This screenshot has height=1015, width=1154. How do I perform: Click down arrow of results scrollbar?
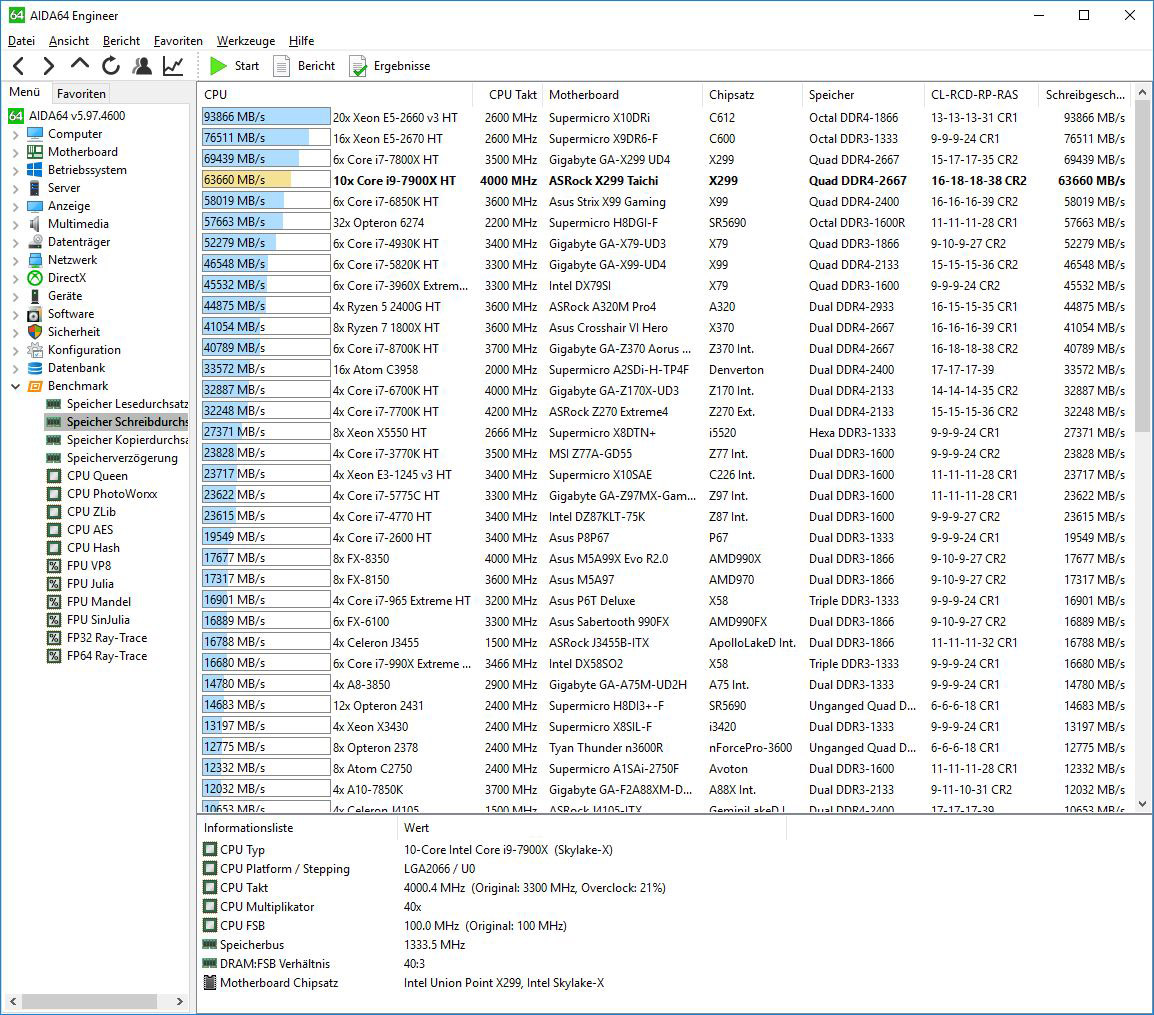pos(1142,804)
